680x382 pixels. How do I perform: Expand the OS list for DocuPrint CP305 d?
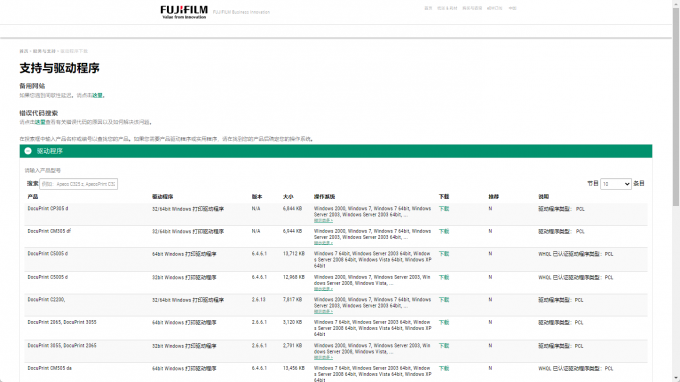pos(323,221)
